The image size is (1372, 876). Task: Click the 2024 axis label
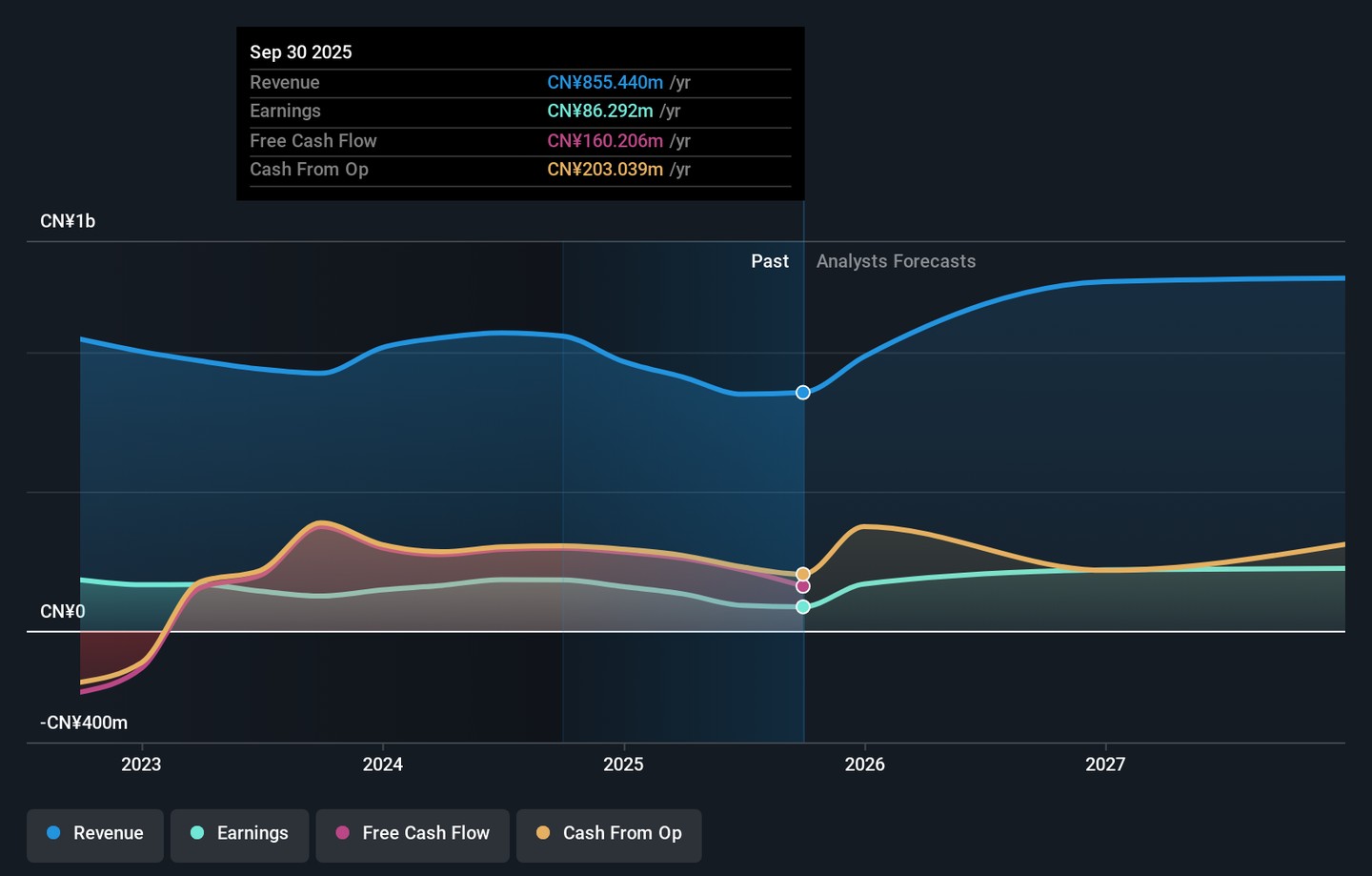[383, 764]
